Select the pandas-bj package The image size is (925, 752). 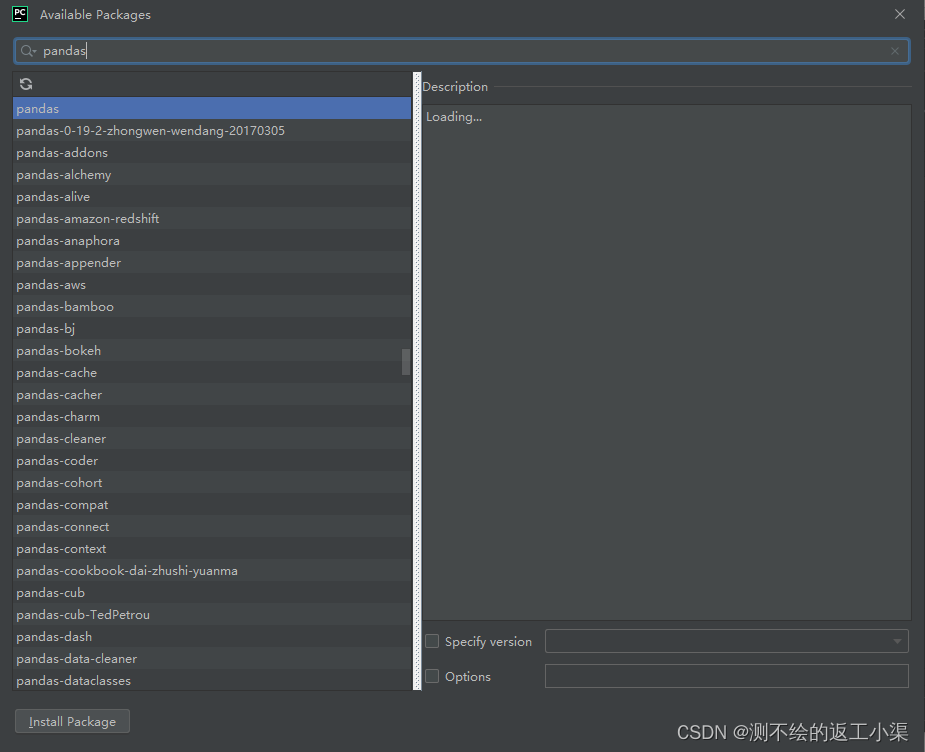[212, 329]
